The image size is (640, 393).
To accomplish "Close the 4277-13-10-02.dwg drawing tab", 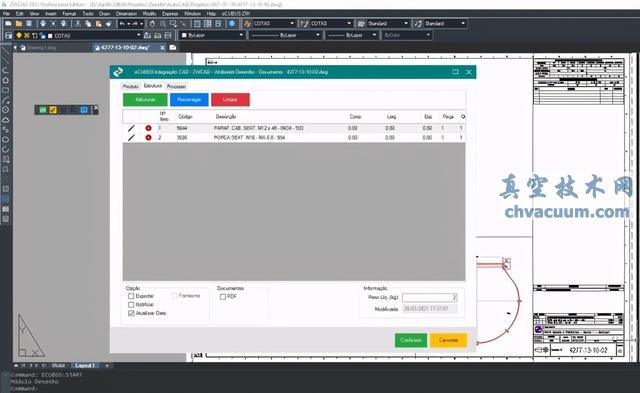I will point(162,48).
